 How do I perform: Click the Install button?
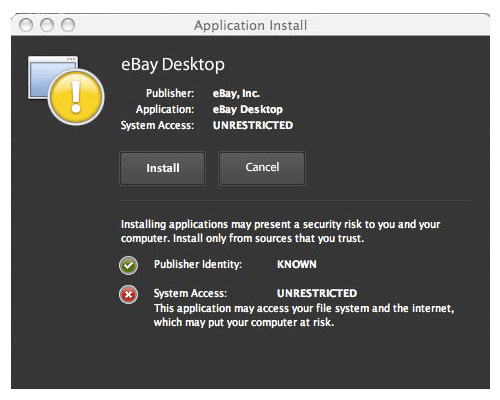coord(163,168)
